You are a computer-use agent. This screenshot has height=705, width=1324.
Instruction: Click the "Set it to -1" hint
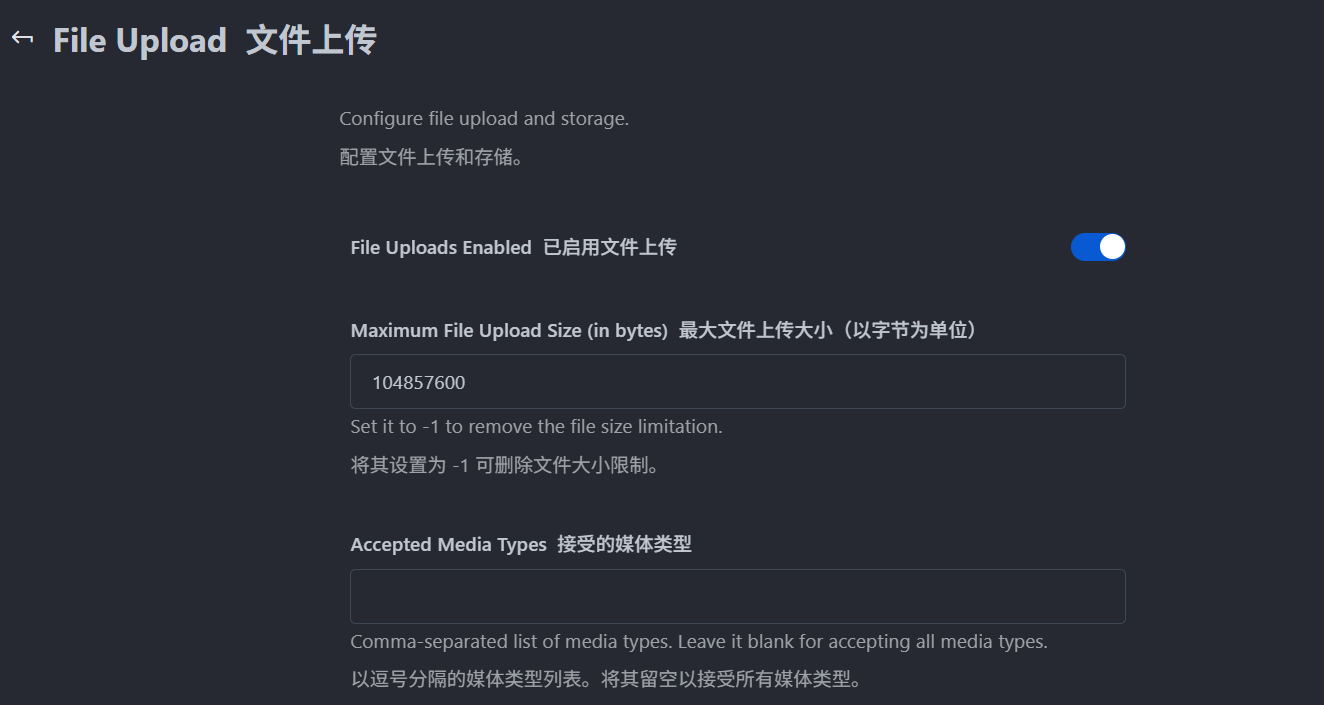point(536,427)
